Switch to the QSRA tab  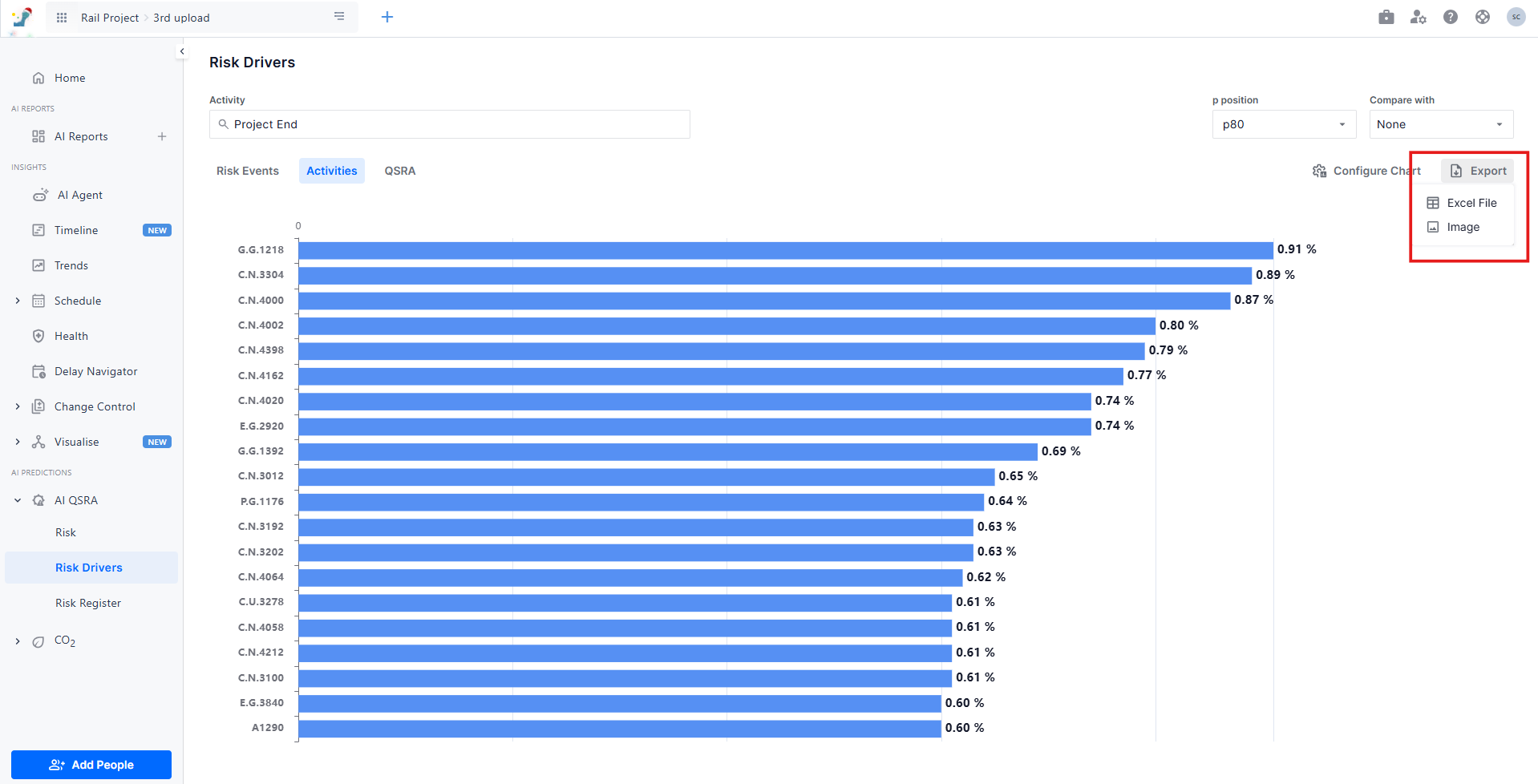[x=400, y=171]
